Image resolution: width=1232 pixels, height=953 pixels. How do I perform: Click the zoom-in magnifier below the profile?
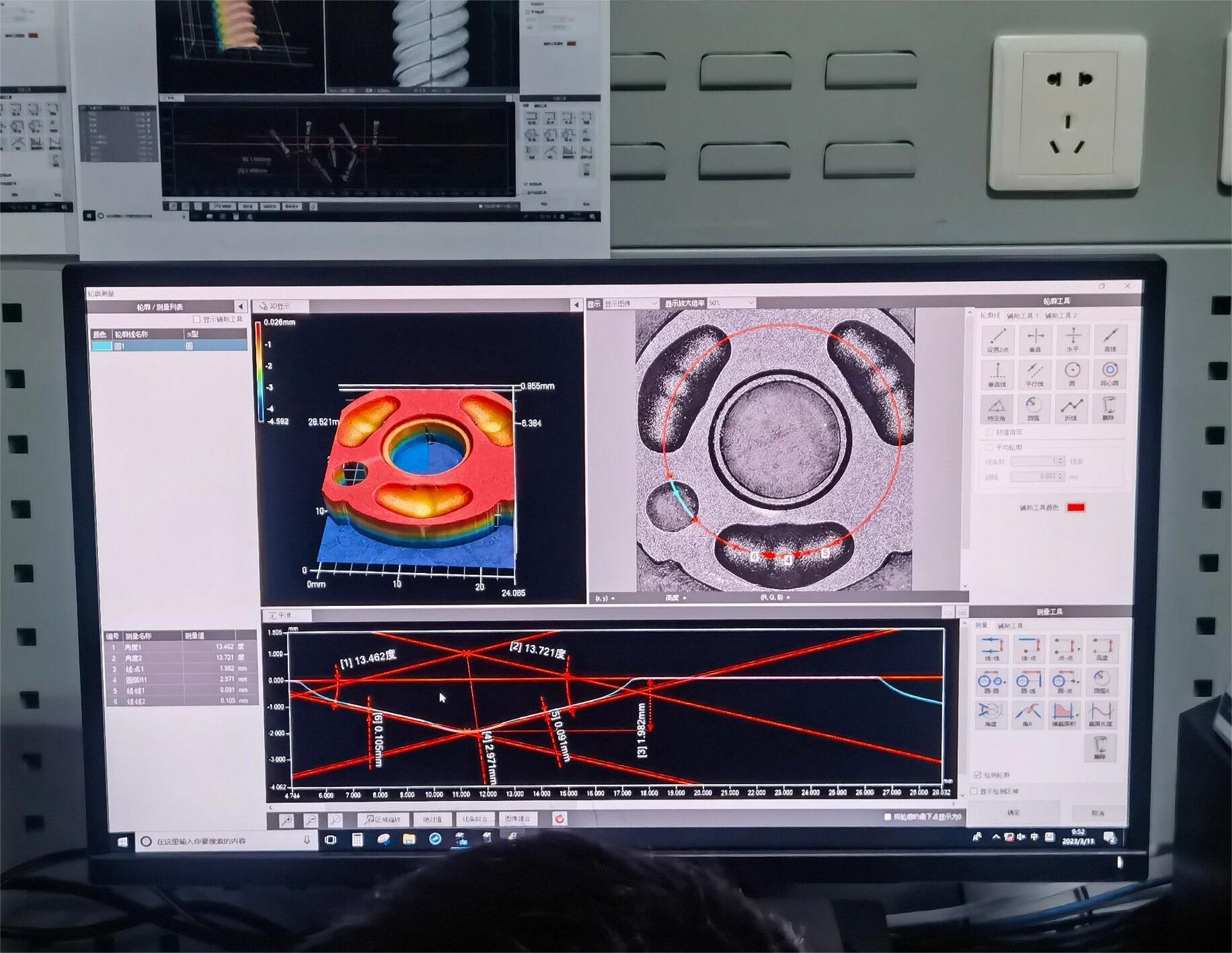coord(286,820)
